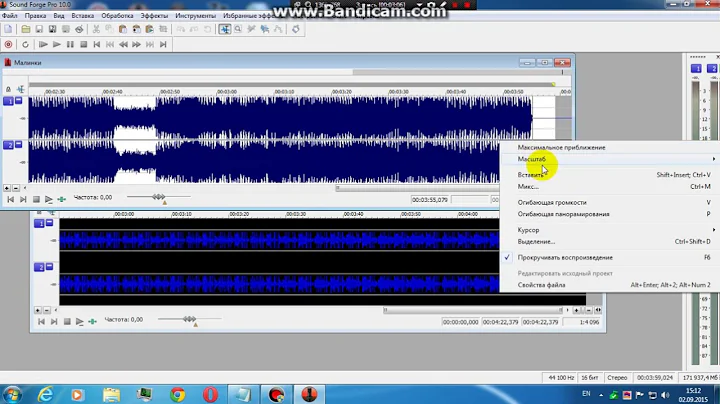Click Play in main transport toolbar

pos(56,45)
